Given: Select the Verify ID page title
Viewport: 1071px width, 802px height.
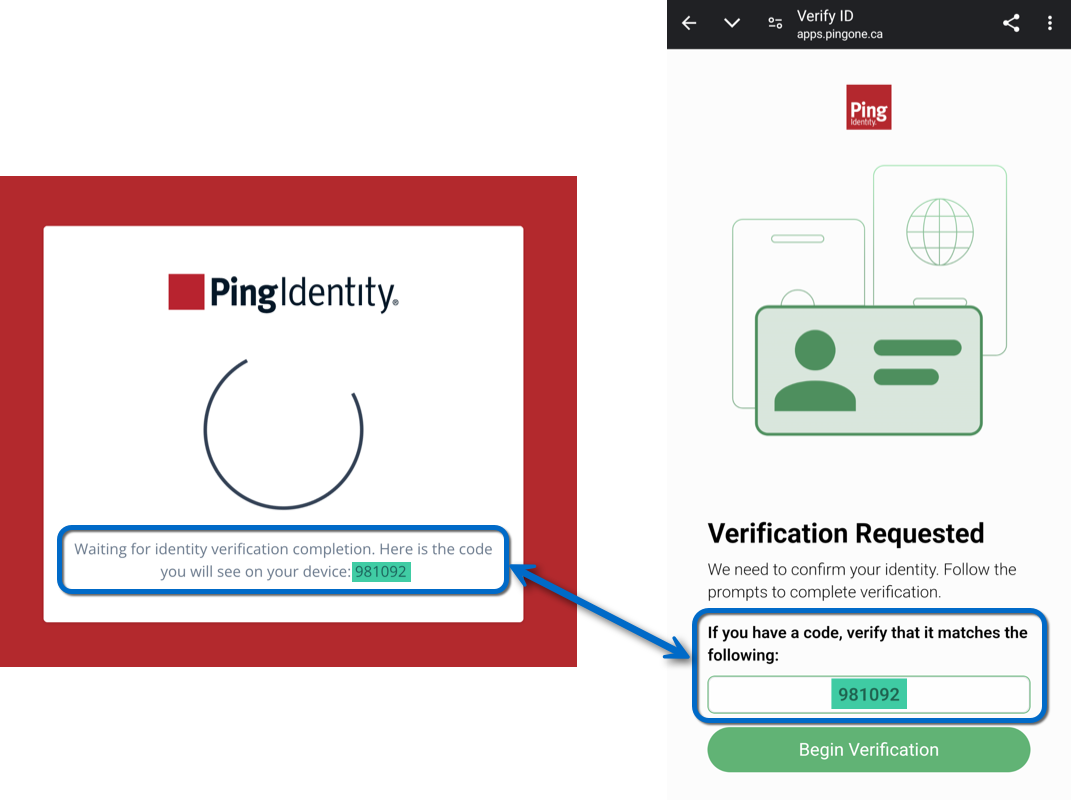Looking at the screenshot, I should coord(824,15).
